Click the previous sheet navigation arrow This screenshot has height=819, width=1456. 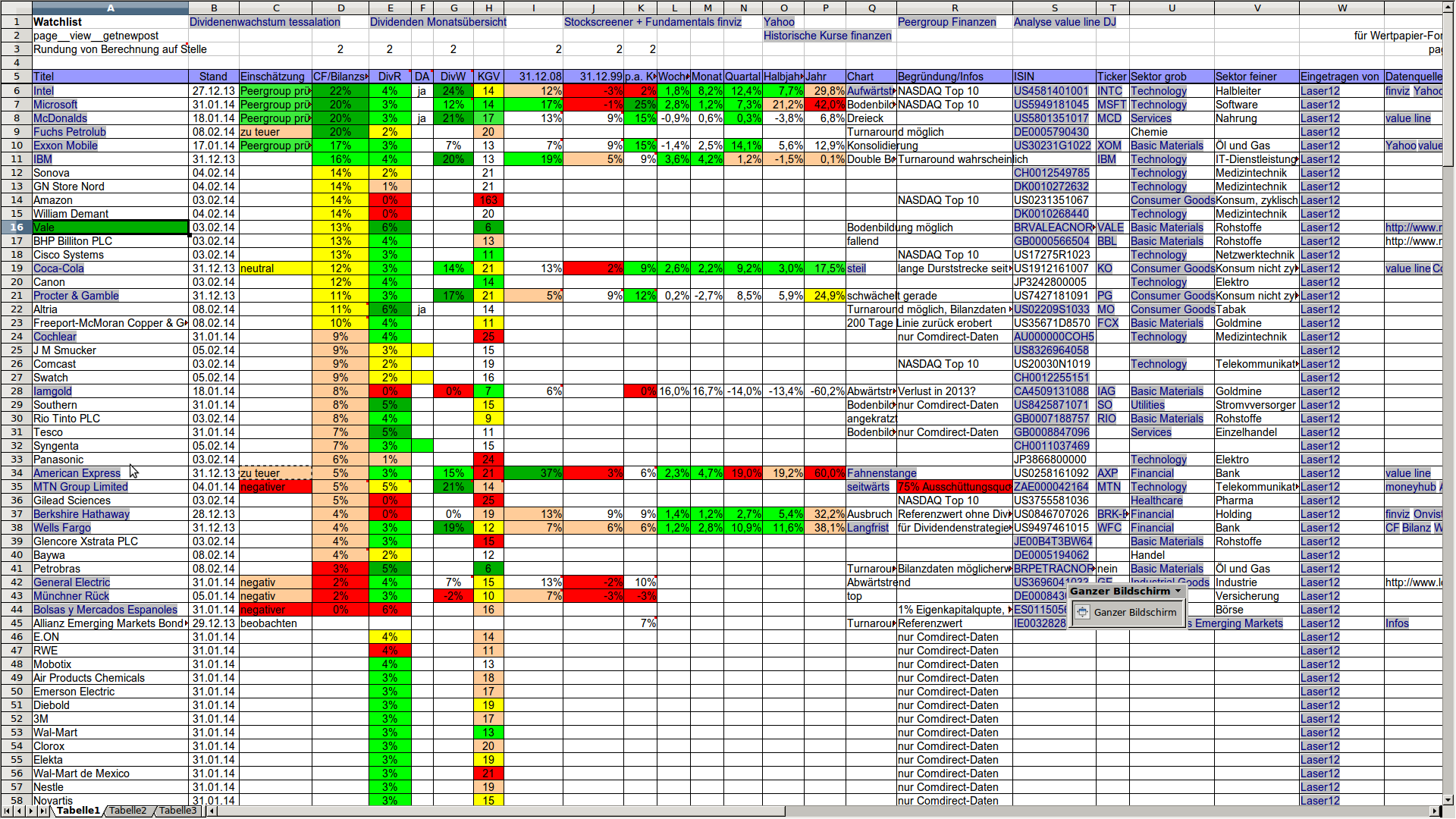click(19, 811)
